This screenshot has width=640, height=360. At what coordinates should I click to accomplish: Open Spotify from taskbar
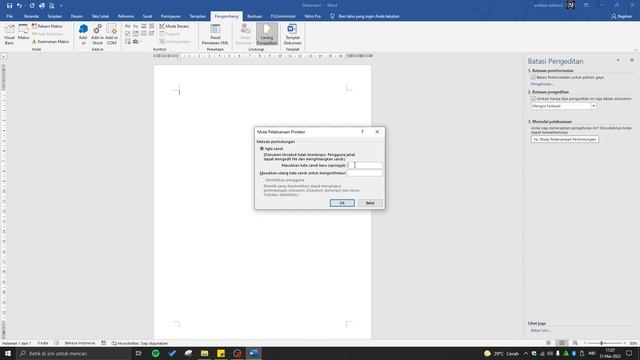(156, 353)
